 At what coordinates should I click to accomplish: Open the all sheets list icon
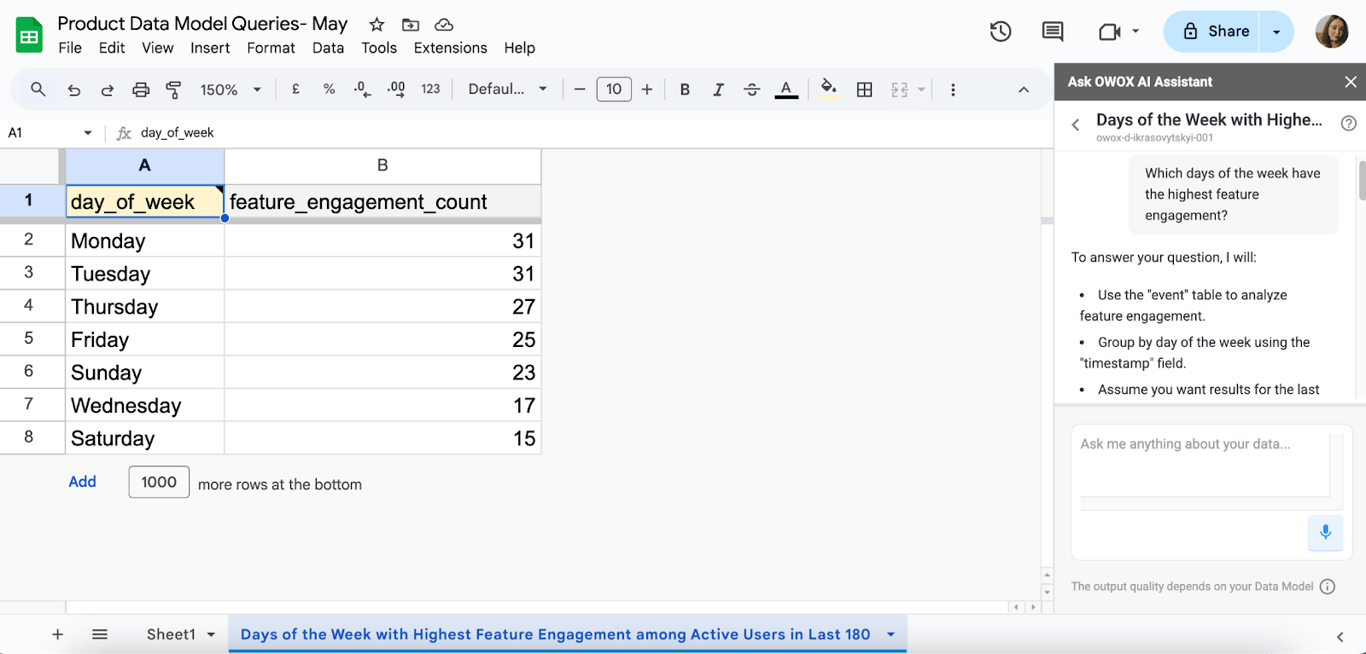pos(100,634)
